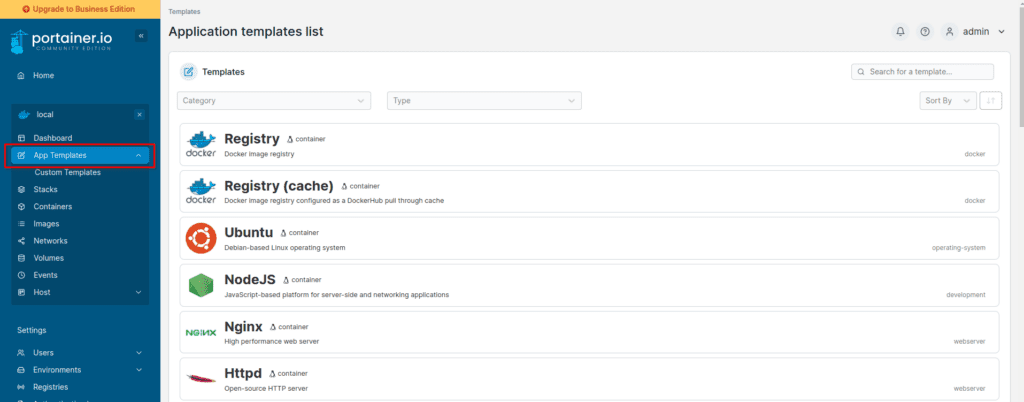The width and height of the screenshot is (1024, 402).
Task: Click the Home icon in sidebar
Action: 21,76
